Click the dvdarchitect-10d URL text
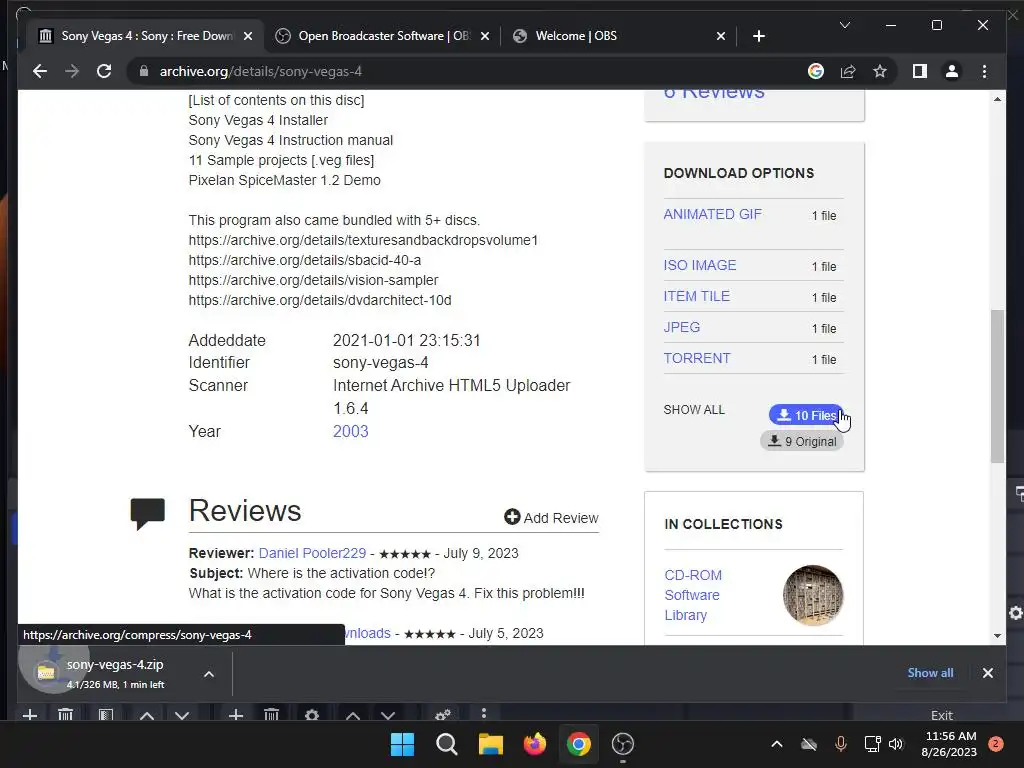This screenshot has height=768, width=1024. [320, 300]
